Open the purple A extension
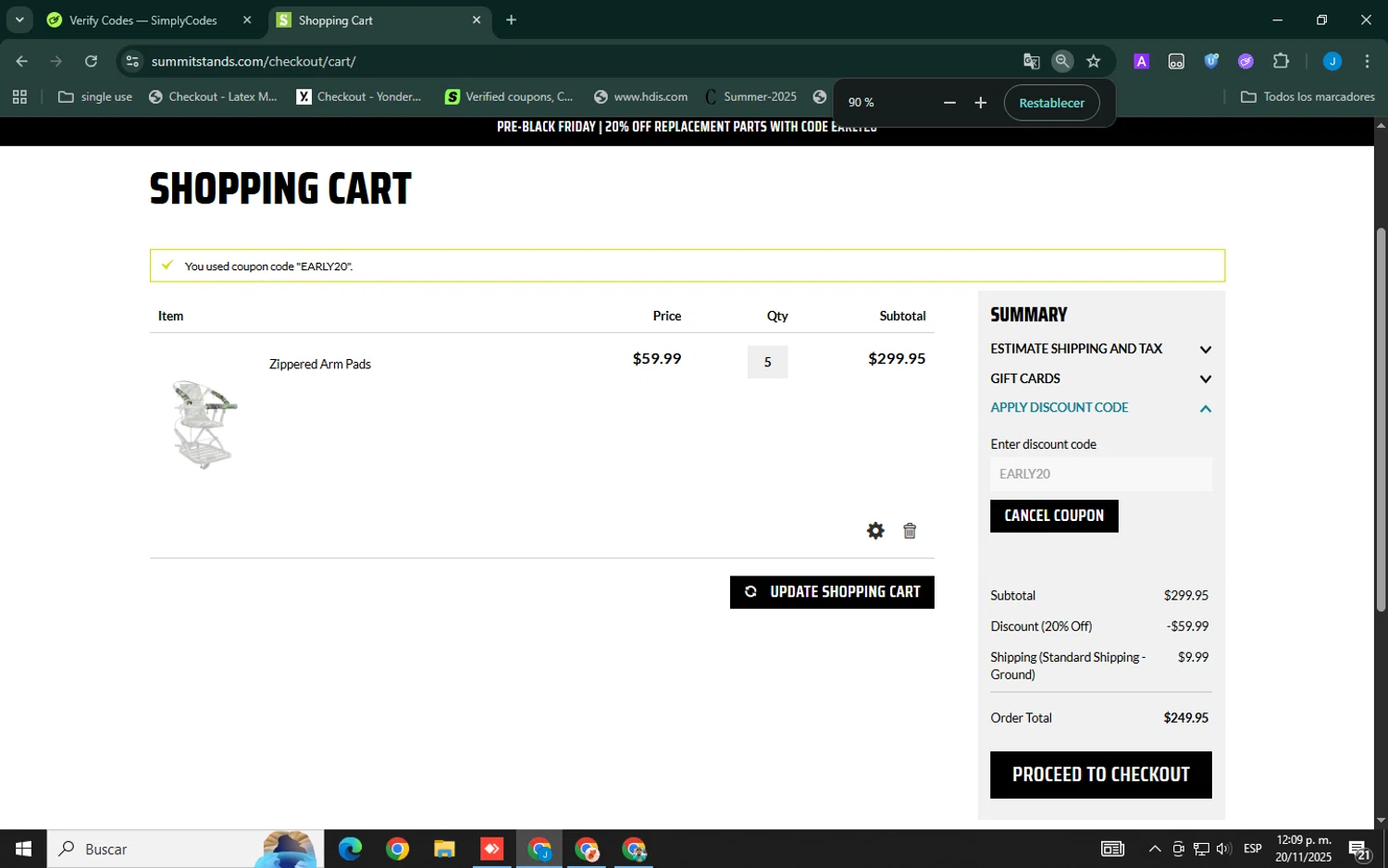Screen dimensions: 1388x868 click(x=1142, y=61)
